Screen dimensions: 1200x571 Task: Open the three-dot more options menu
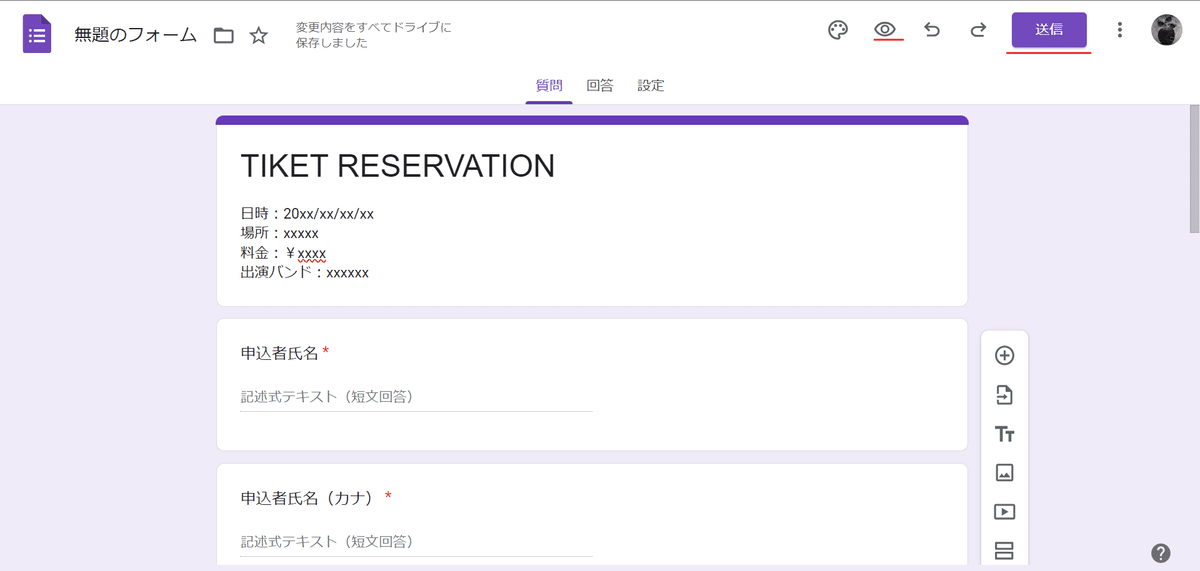(1120, 30)
